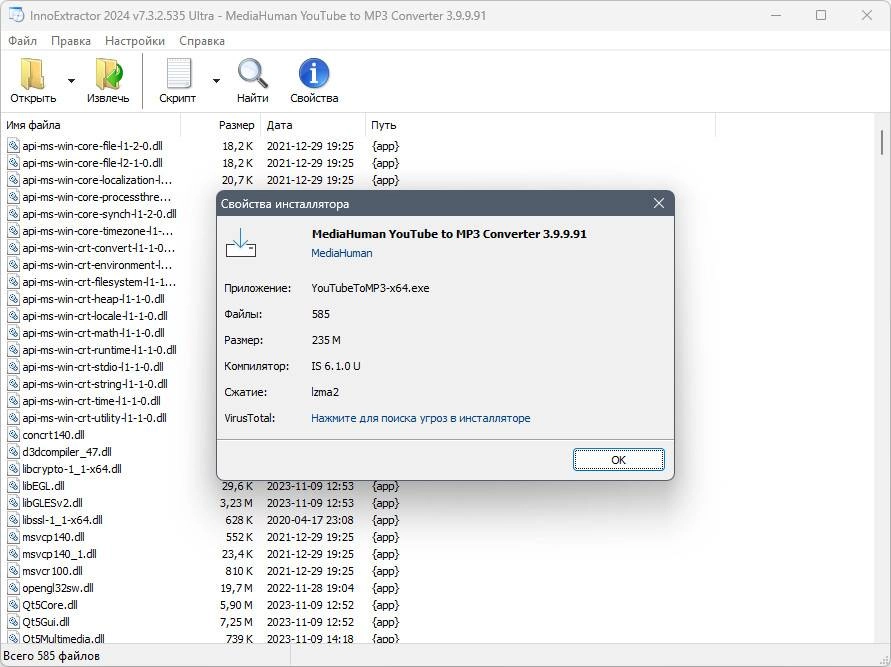Select the api-ms-win-crt-convert row icon
Viewport: 891px width, 667px height.
14,248
